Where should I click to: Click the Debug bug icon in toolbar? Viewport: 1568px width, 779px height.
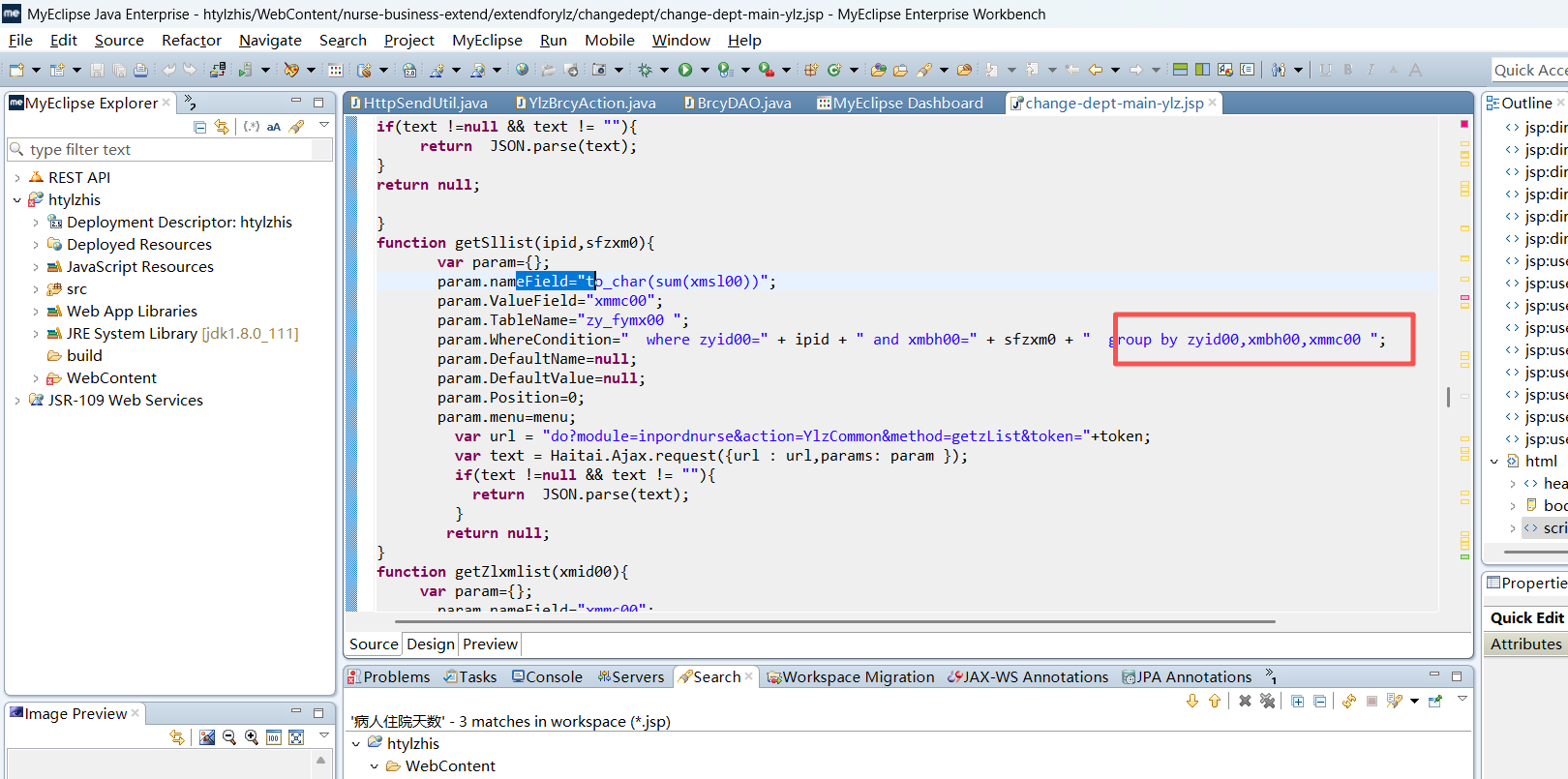(x=645, y=70)
